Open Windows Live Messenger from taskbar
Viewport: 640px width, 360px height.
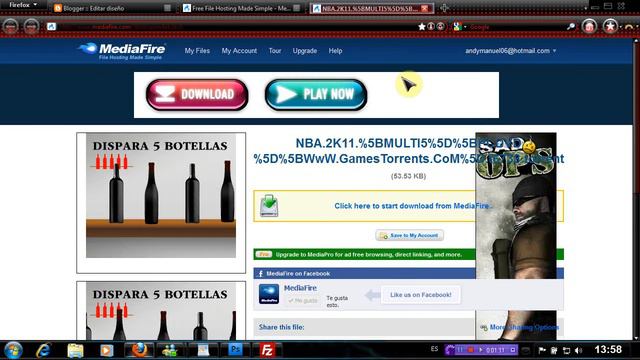pos(170,350)
